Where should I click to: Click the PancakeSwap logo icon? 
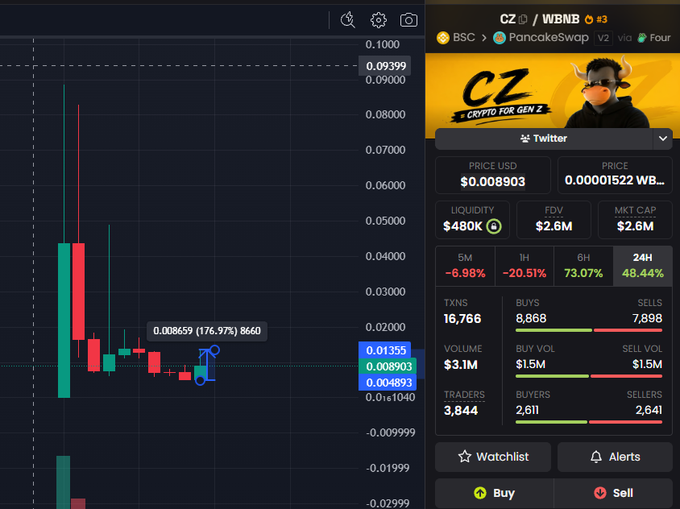coord(499,38)
